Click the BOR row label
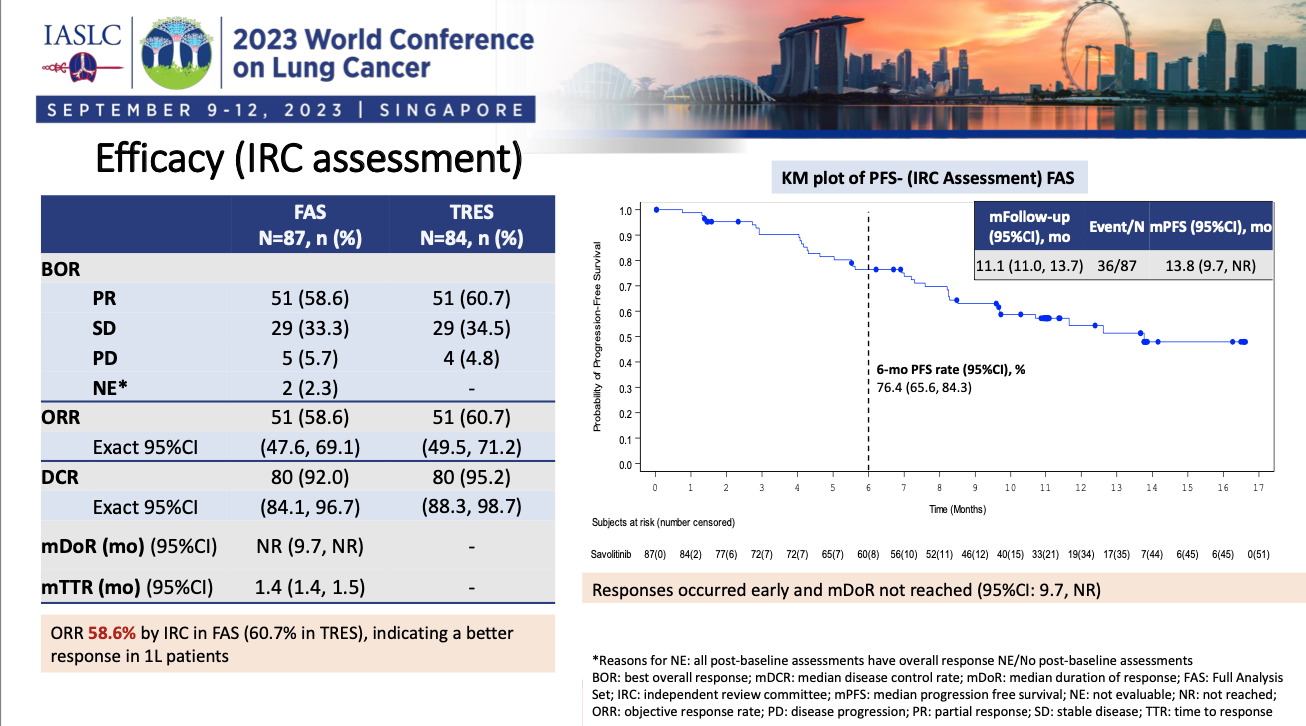 click(x=61, y=270)
